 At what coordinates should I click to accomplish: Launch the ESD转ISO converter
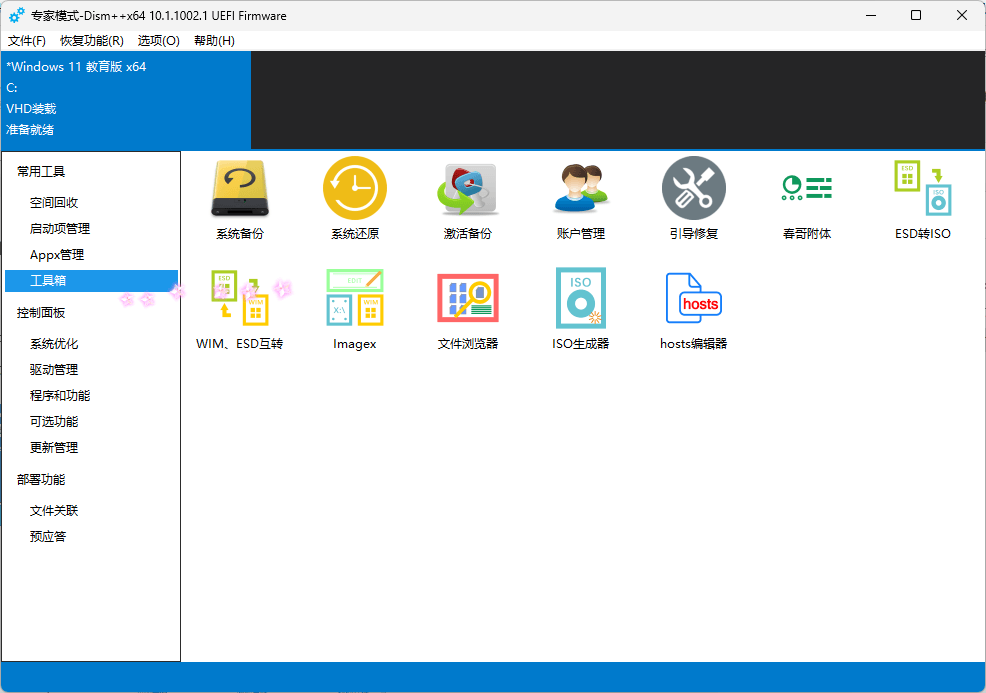[x=922, y=198]
